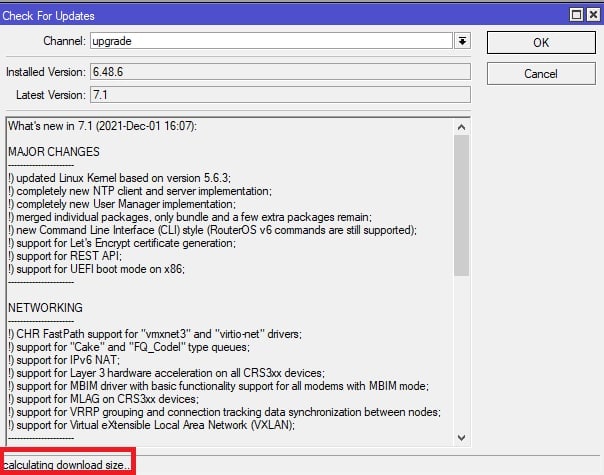Click the 'support for REST API' line
Viewport: 604px width, 475px height.
(65, 256)
